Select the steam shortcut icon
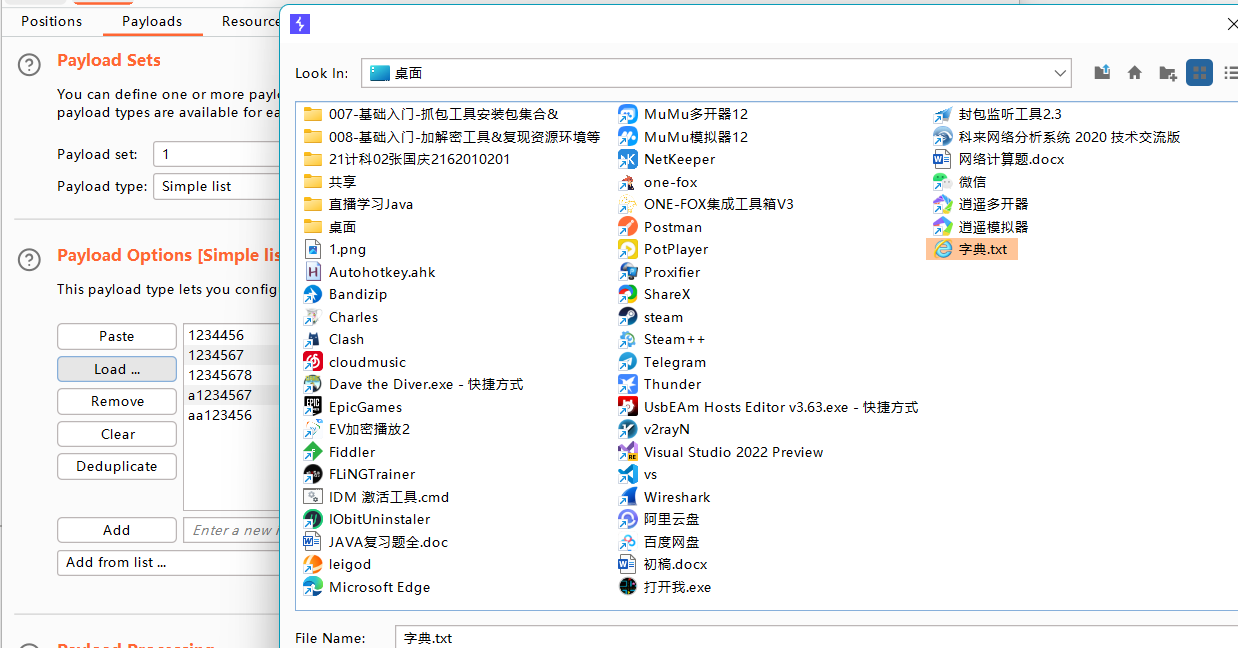 point(628,317)
